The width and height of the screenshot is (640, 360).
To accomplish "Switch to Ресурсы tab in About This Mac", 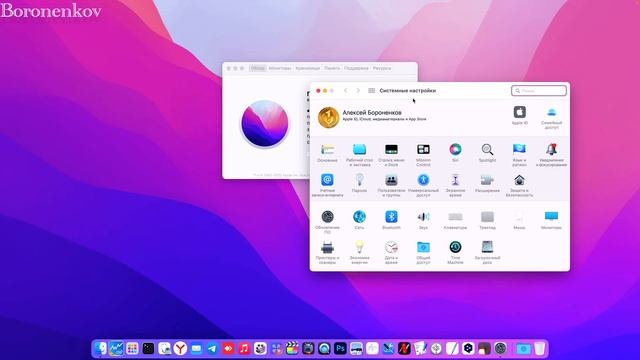I will coord(382,68).
